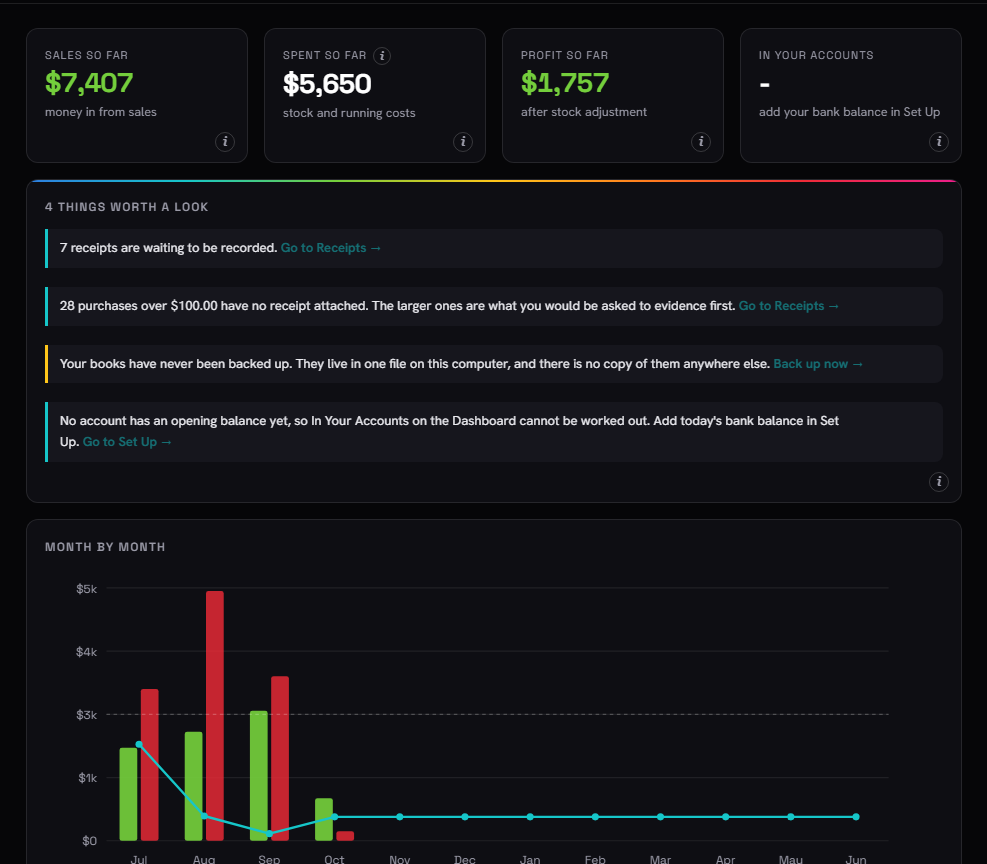Screen dimensions: 987x864
Task: Click the green October sales bar
Action: (324, 819)
